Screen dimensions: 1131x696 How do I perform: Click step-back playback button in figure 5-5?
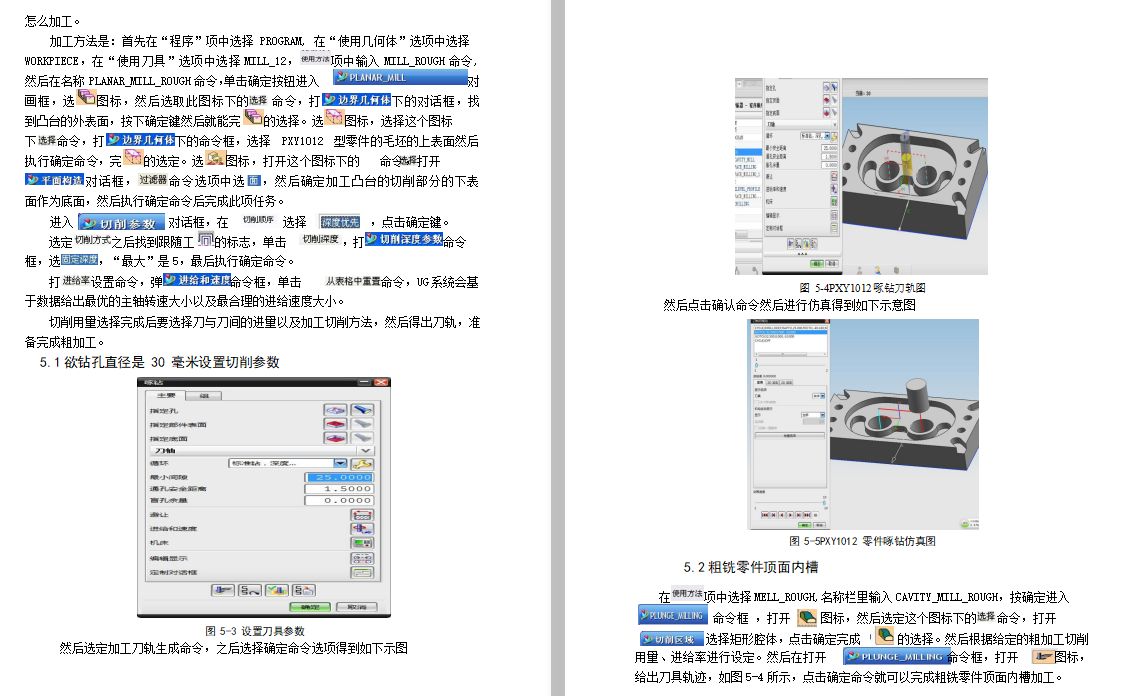coord(773,515)
